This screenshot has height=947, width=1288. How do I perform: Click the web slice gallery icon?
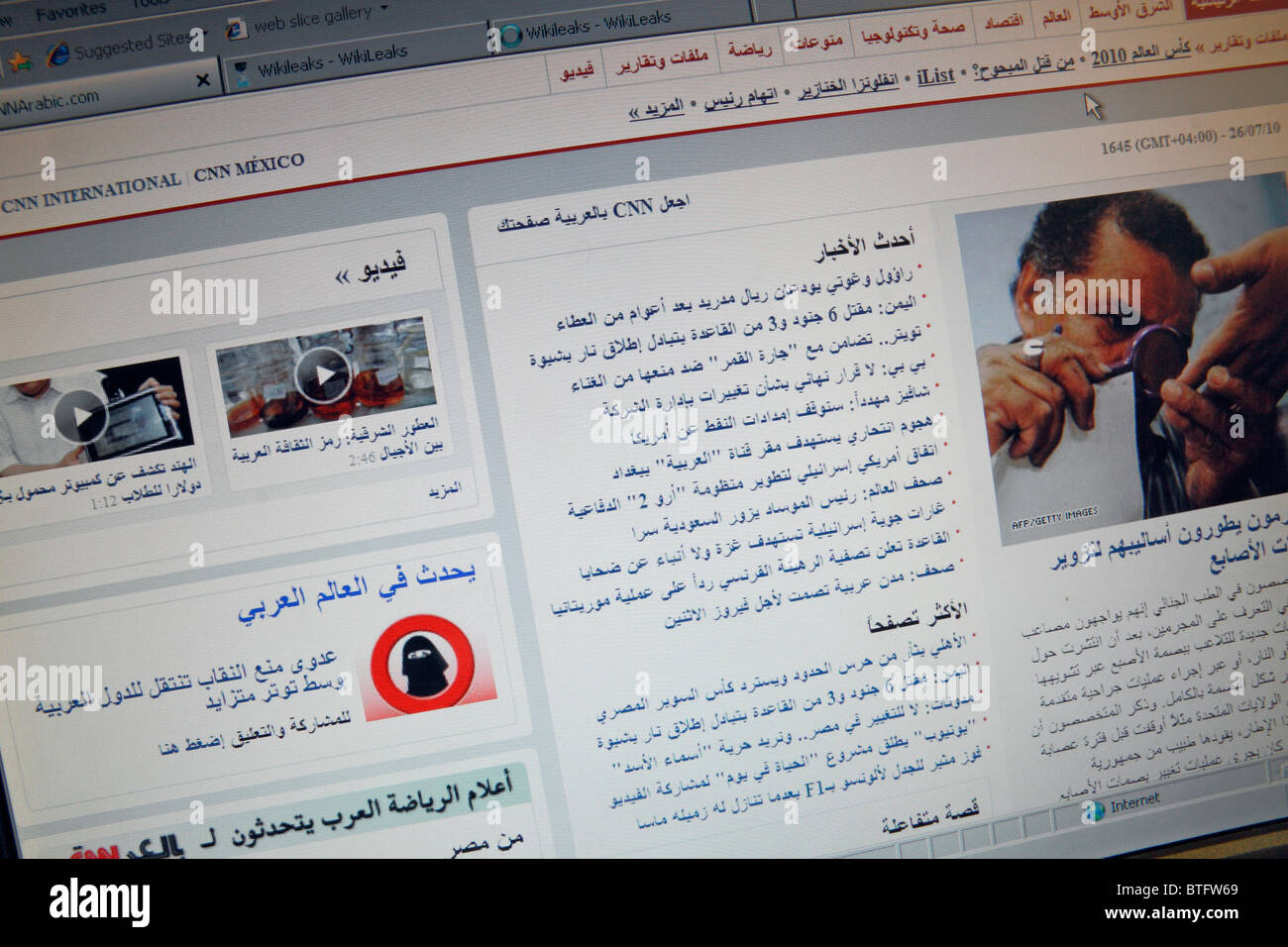tap(236, 29)
